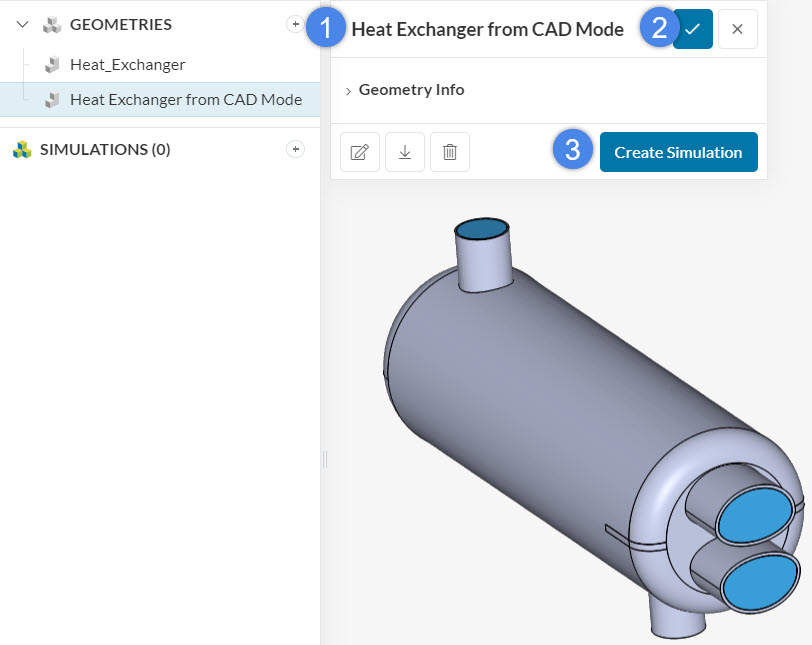Confirm the geometry name with checkmark
812x645 pixels.
tap(692, 29)
